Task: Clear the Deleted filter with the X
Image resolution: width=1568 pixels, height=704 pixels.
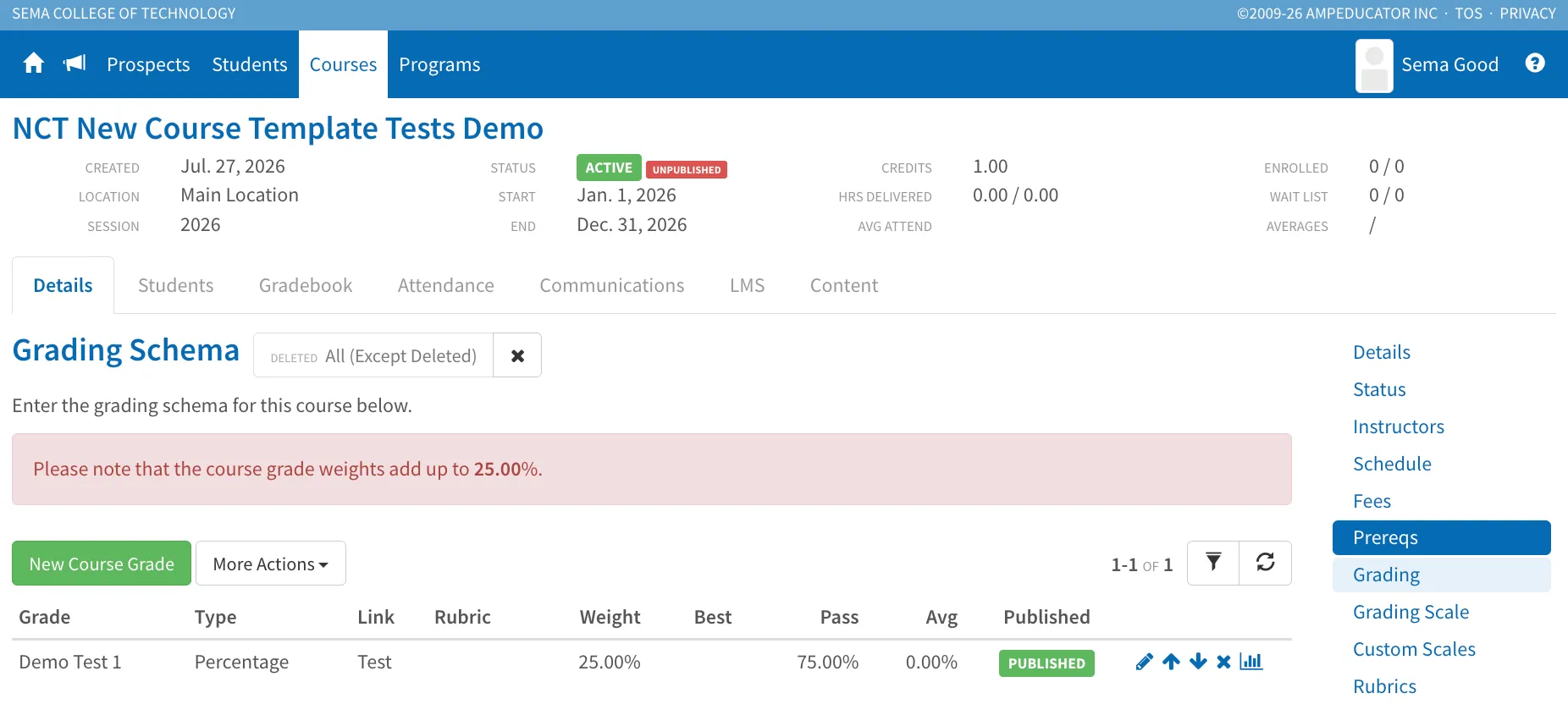Action: [x=517, y=355]
